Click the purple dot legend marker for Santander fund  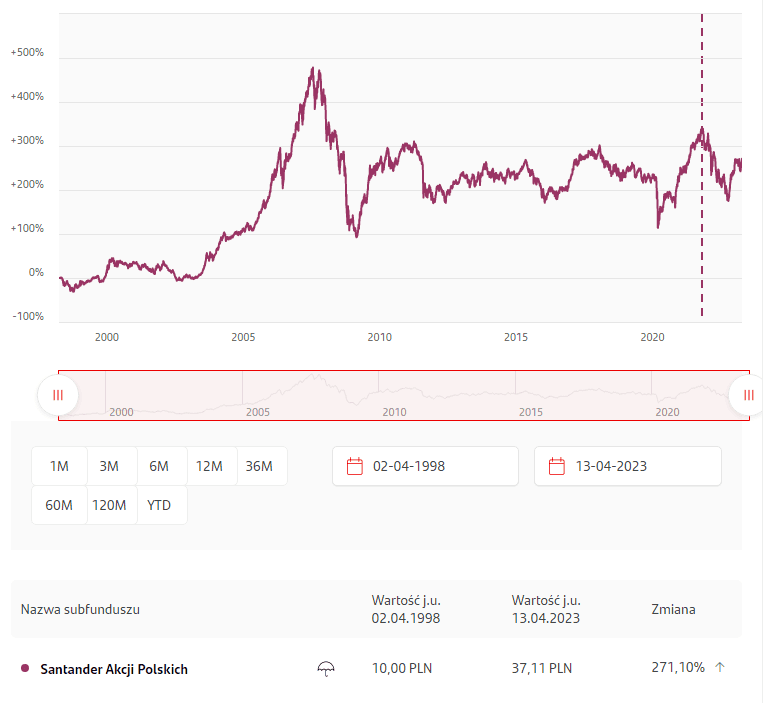(x=25, y=668)
